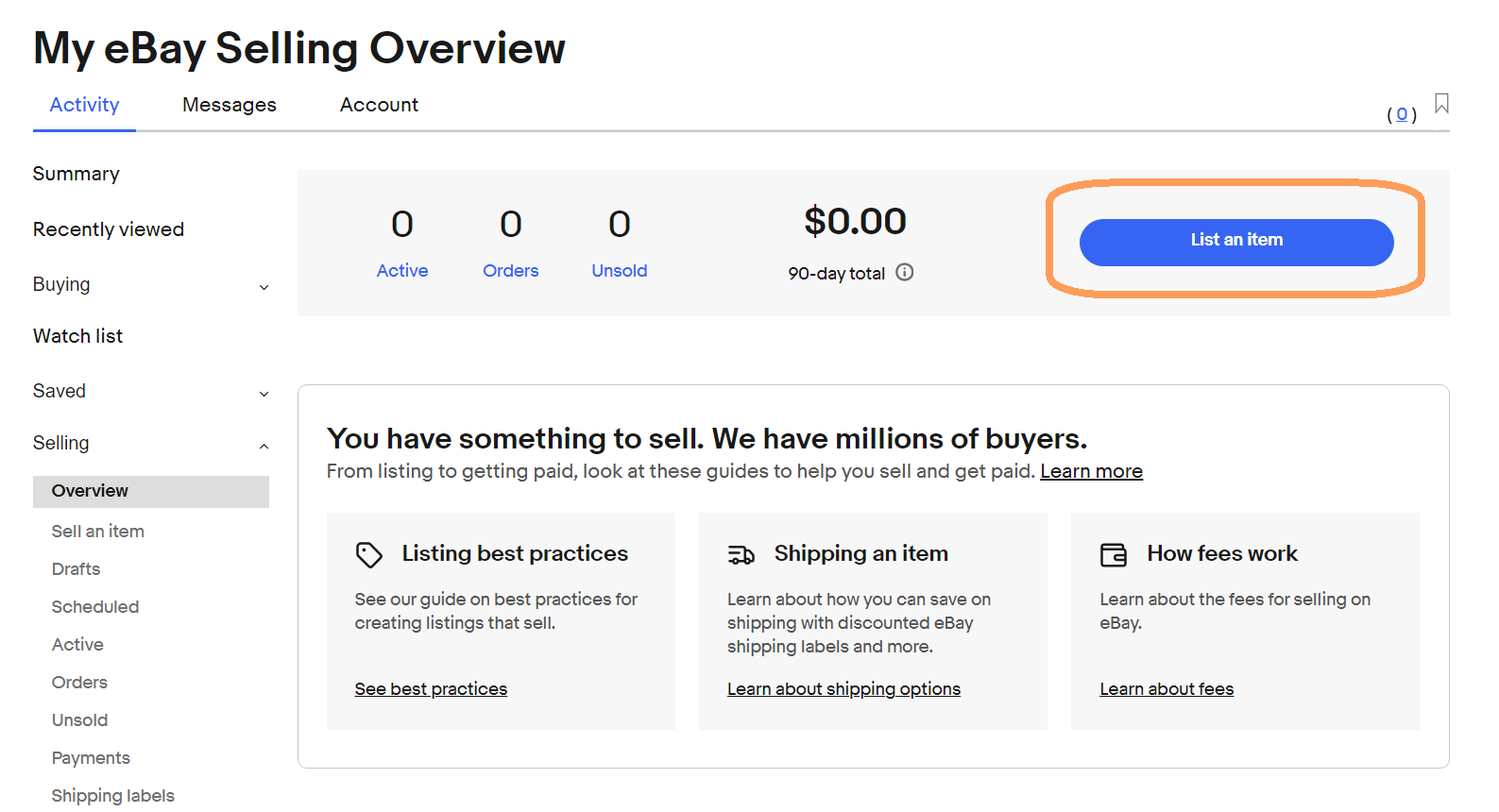Click the Shipping an item heading
The image size is (1499, 812).
point(861,553)
